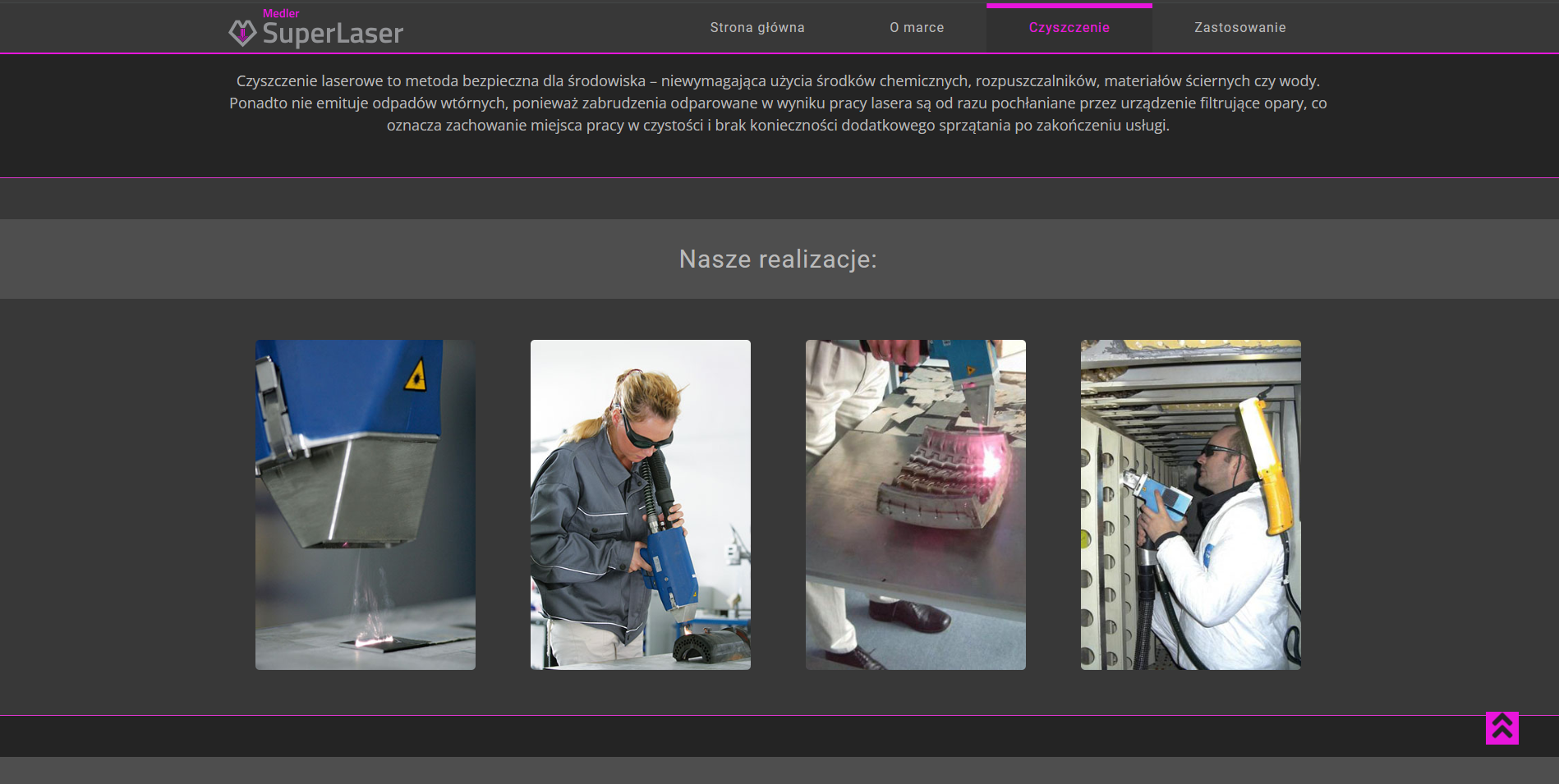The image size is (1559, 784).
Task: Navigate to Zastosowanie section
Action: [x=1239, y=28]
